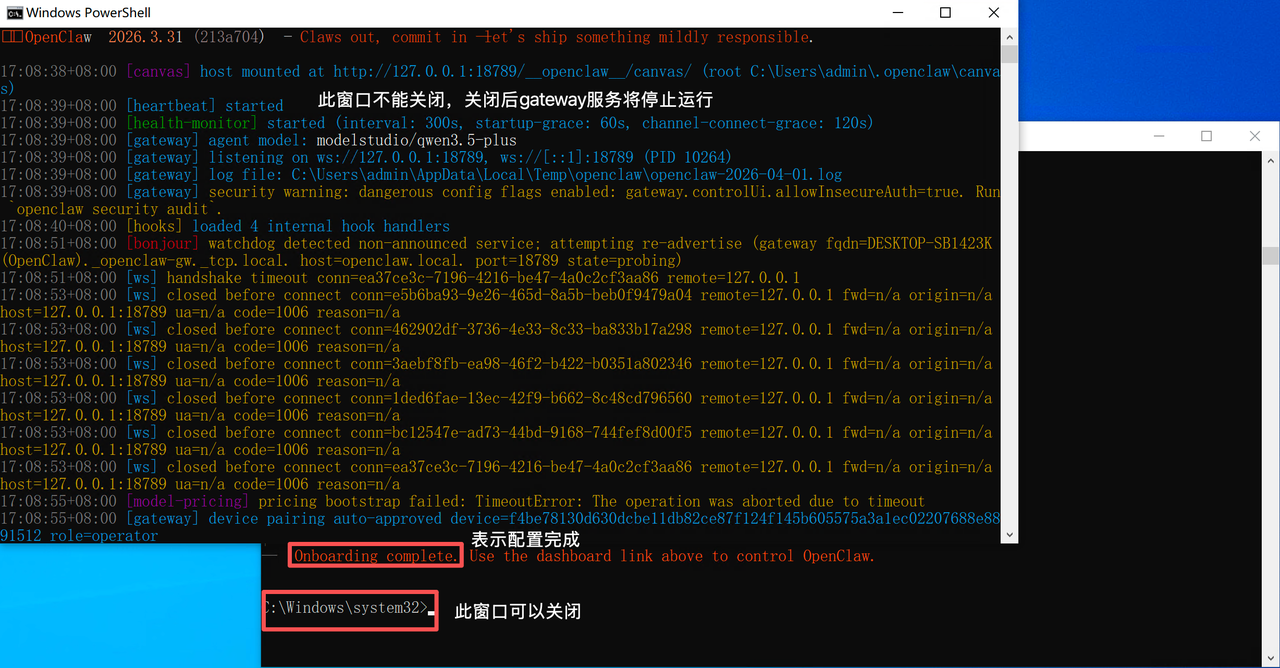
Task: Click the C:\Windows\system32> prompt
Action: click(x=347, y=608)
